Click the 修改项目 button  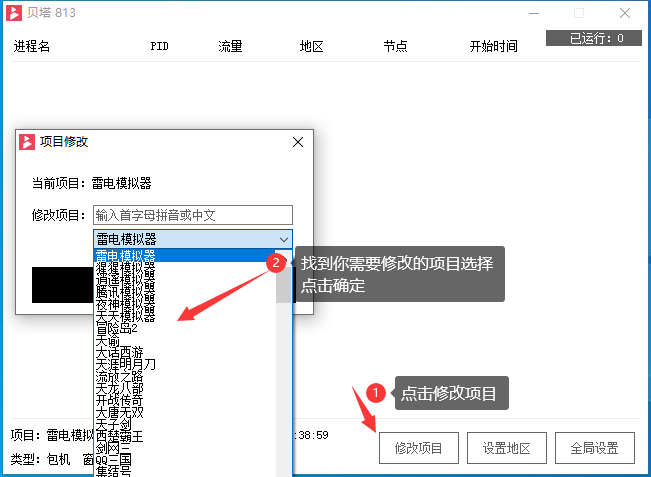[x=418, y=447]
